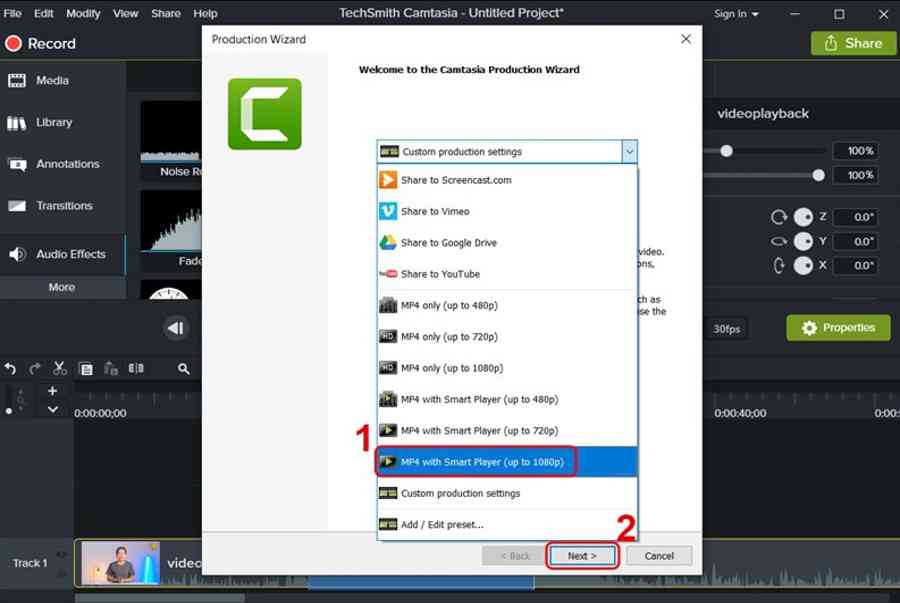
Task: Select MP4 only (up to 480p)
Action: (x=507, y=305)
